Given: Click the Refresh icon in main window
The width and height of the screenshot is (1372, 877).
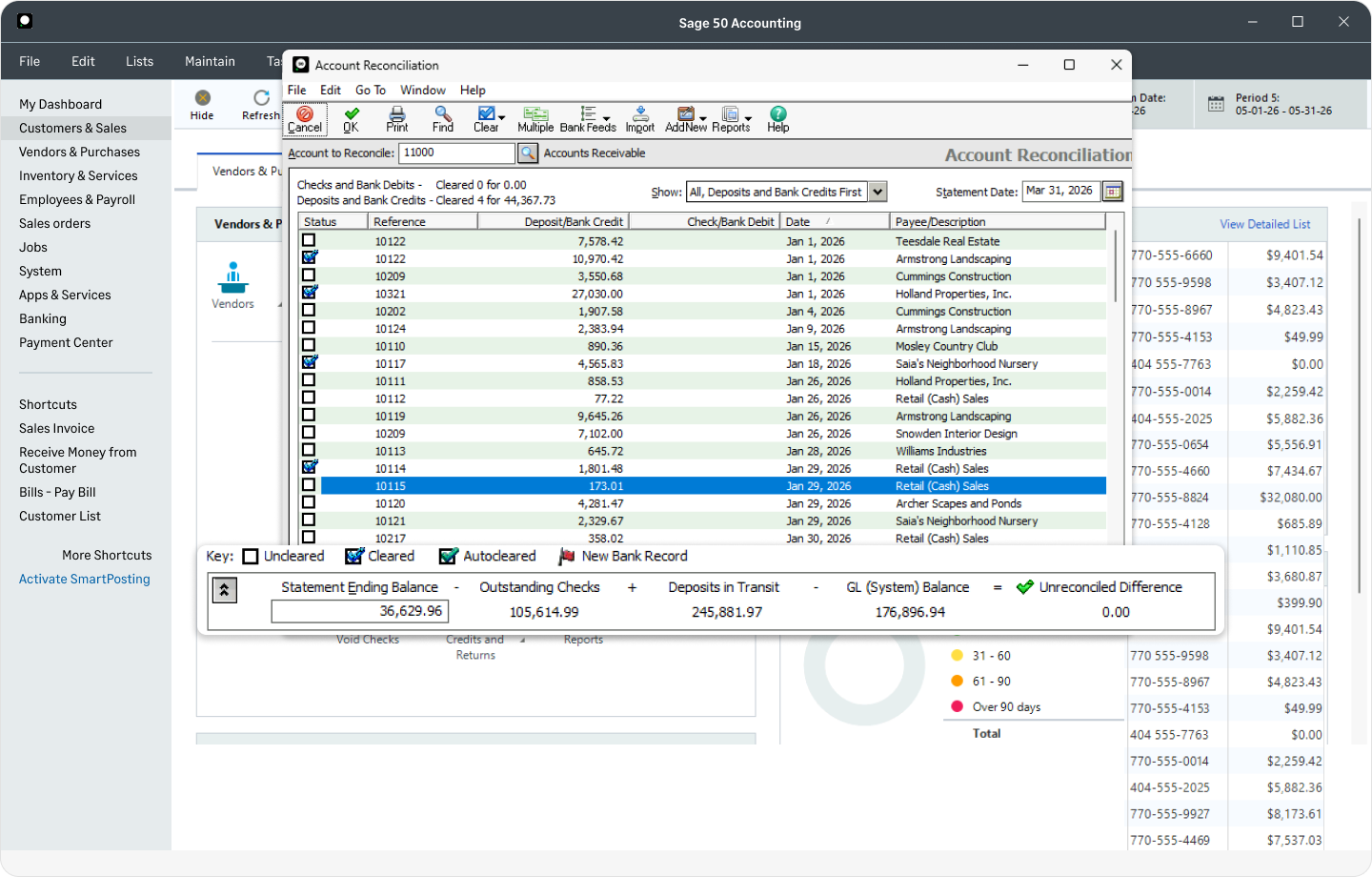Looking at the screenshot, I should pos(261,97).
